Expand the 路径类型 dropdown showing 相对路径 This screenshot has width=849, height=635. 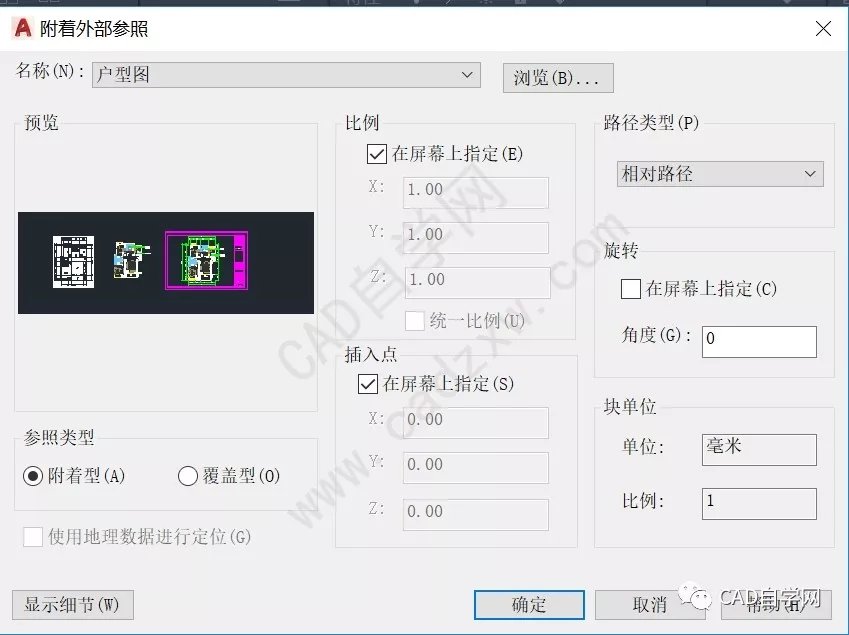(x=720, y=174)
